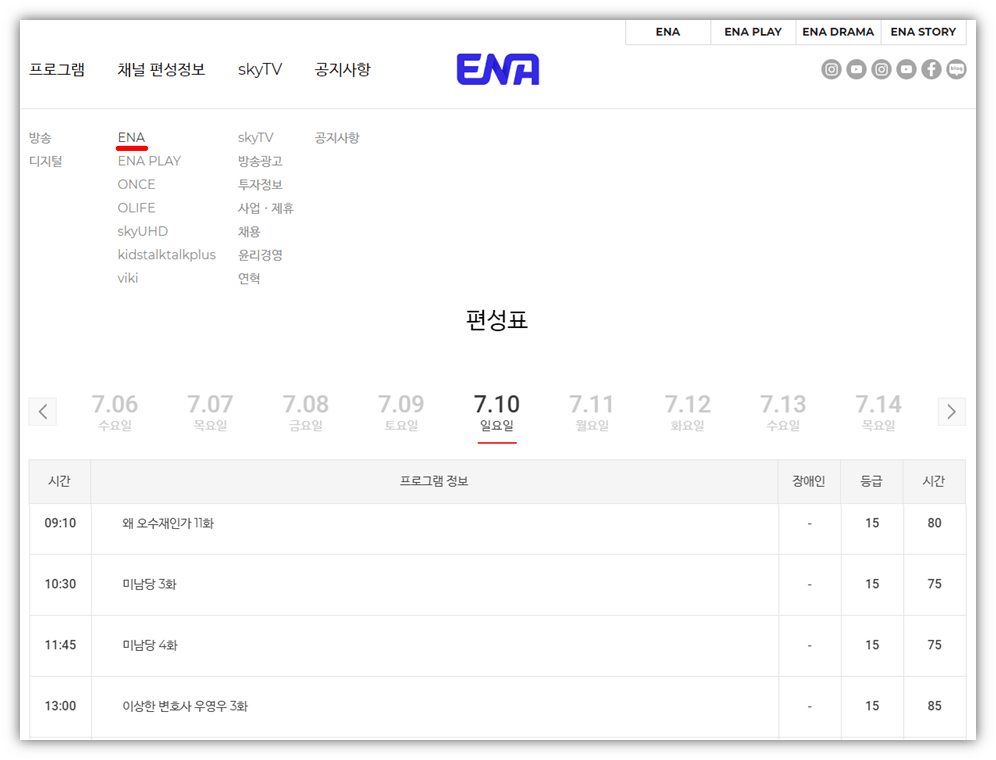Click the 프로그램 정보 column header
The height and width of the screenshot is (760, 996).
pyautogui.click(x=434, y=481)
